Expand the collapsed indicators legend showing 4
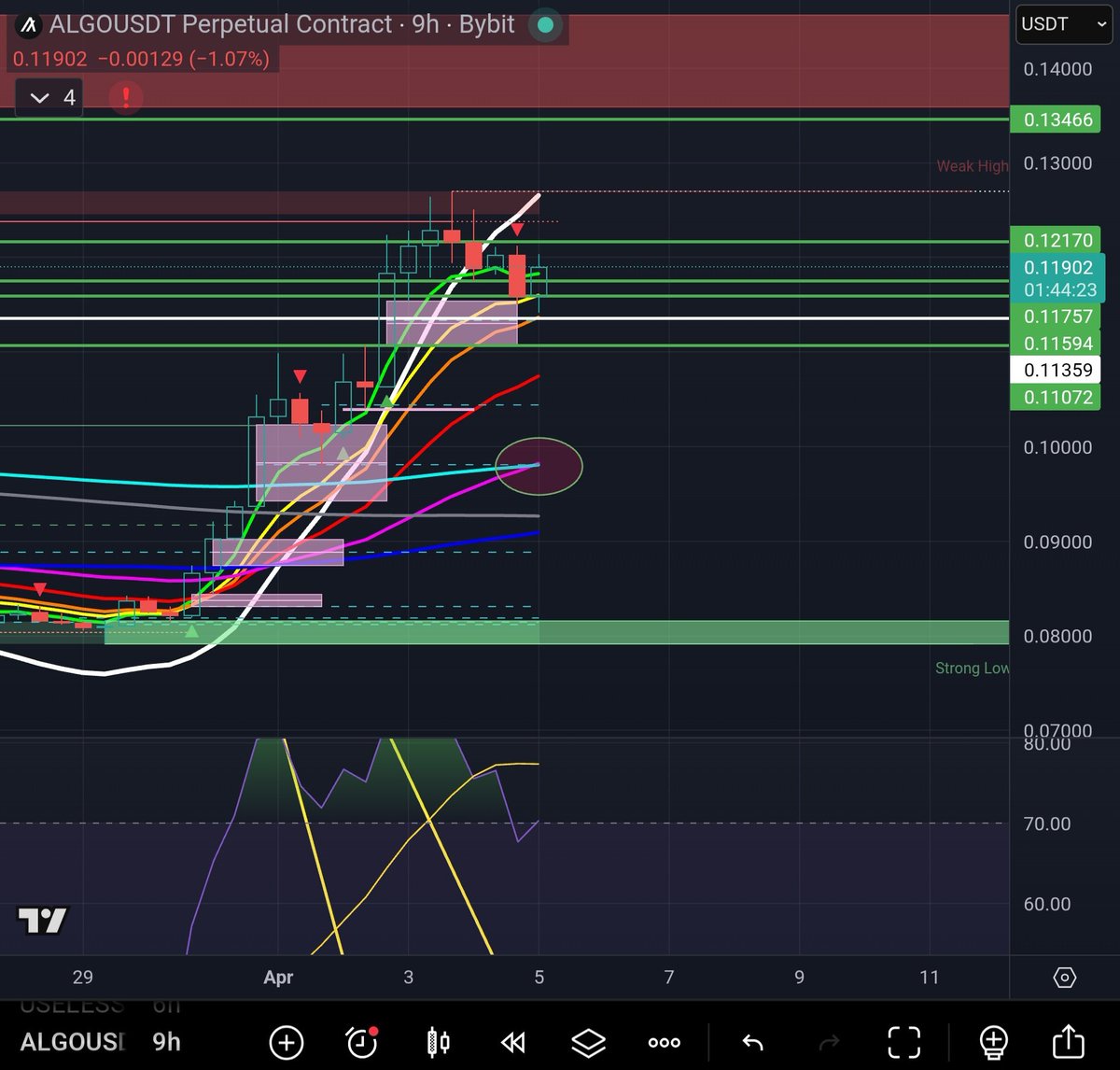 (50, 97)
